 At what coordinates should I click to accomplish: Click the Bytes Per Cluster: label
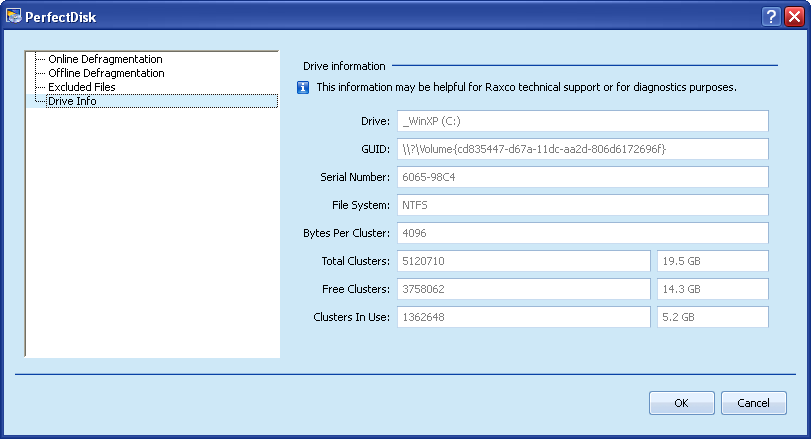click(x=347, y=233)
